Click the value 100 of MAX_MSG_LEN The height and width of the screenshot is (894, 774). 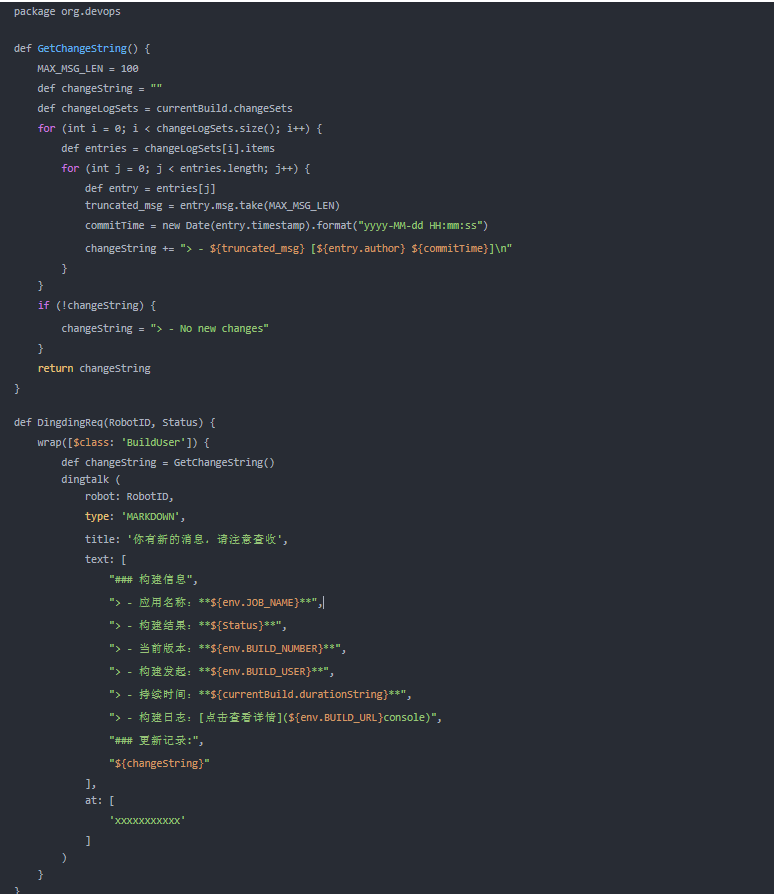(x=129, y=68)
